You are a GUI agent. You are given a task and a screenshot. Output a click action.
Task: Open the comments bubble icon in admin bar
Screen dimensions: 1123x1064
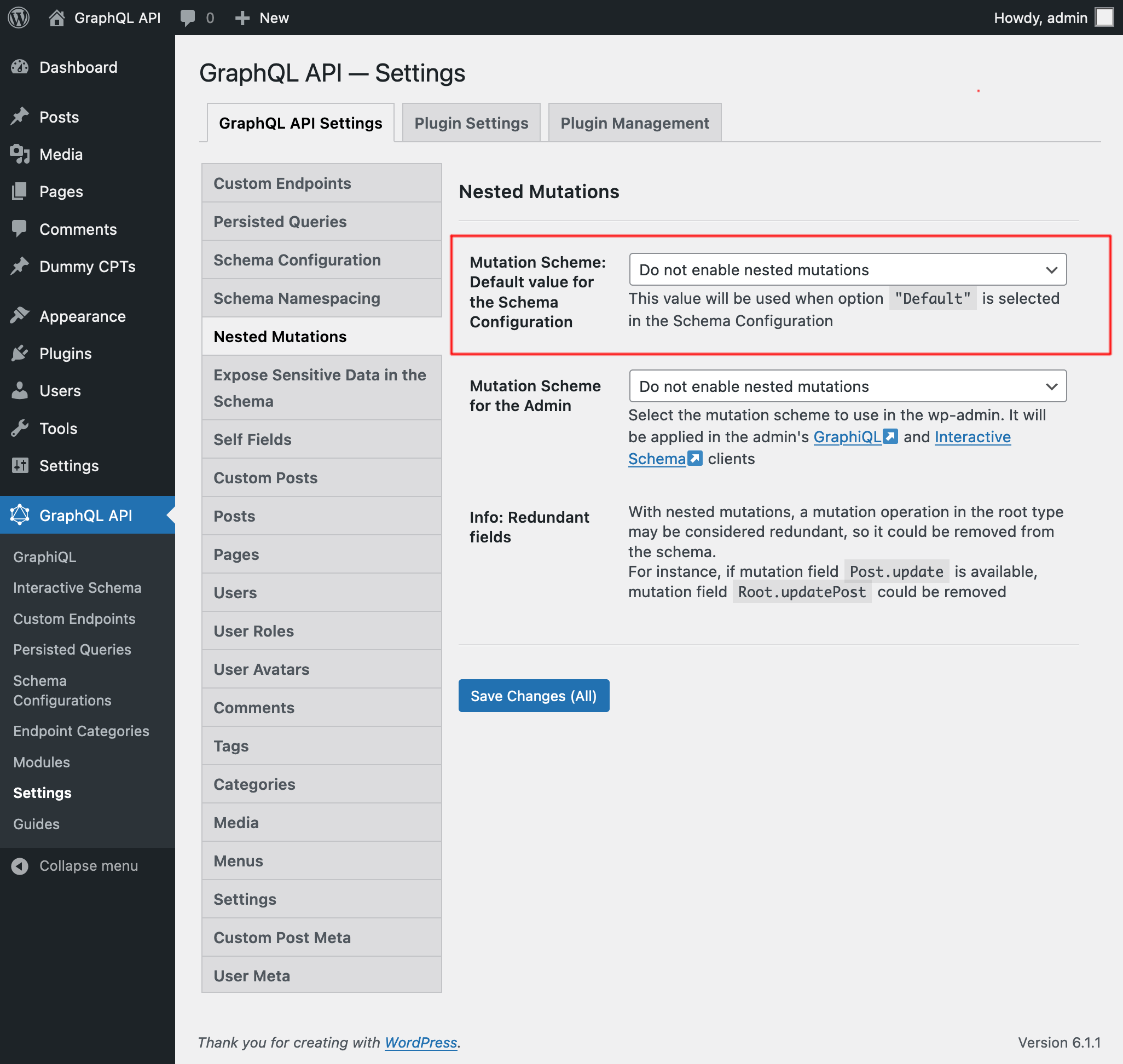187,18
